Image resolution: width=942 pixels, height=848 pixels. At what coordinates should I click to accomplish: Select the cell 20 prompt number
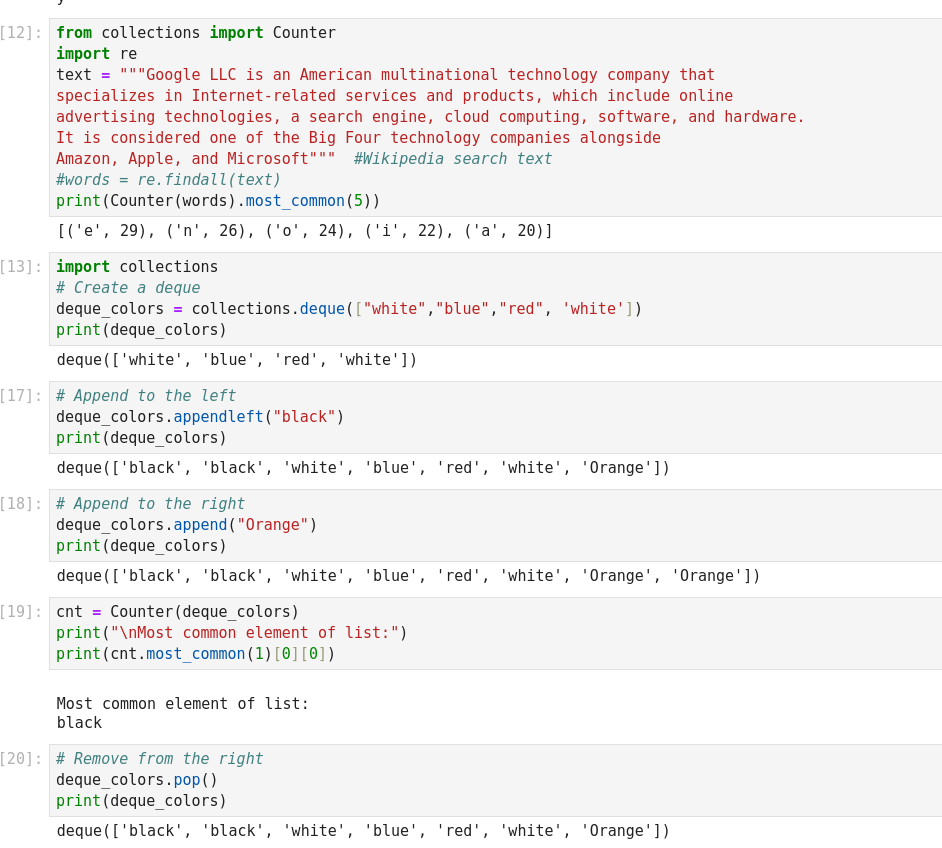pyautogui.click(x=21, y=759)
